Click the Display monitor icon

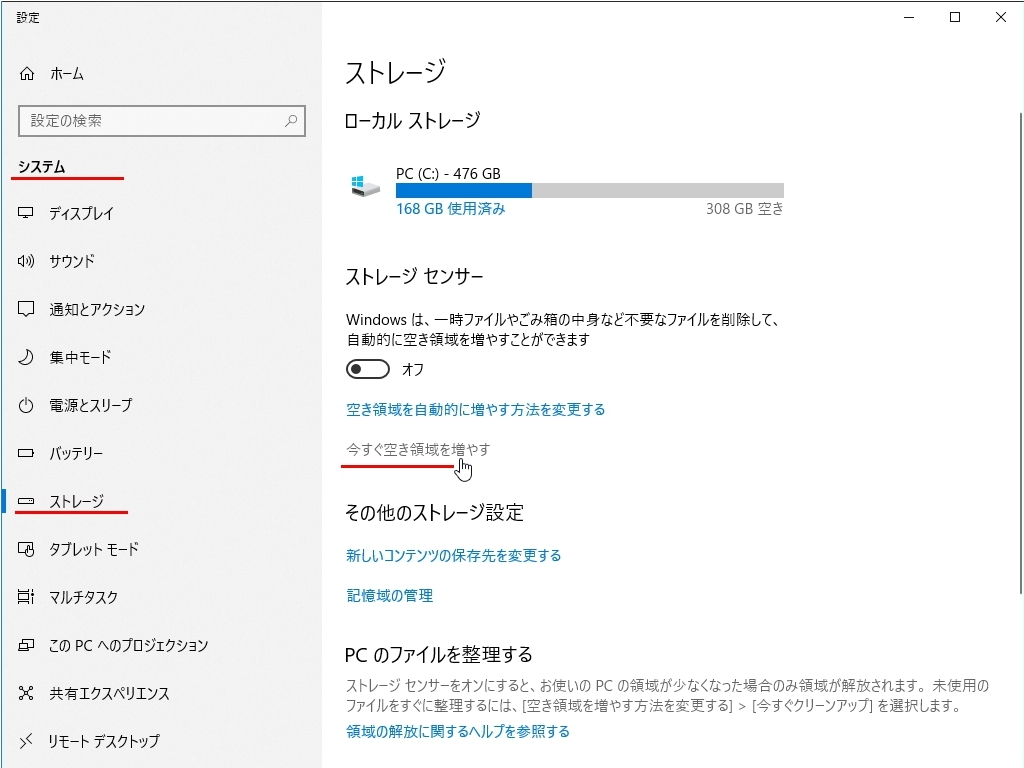27,213
